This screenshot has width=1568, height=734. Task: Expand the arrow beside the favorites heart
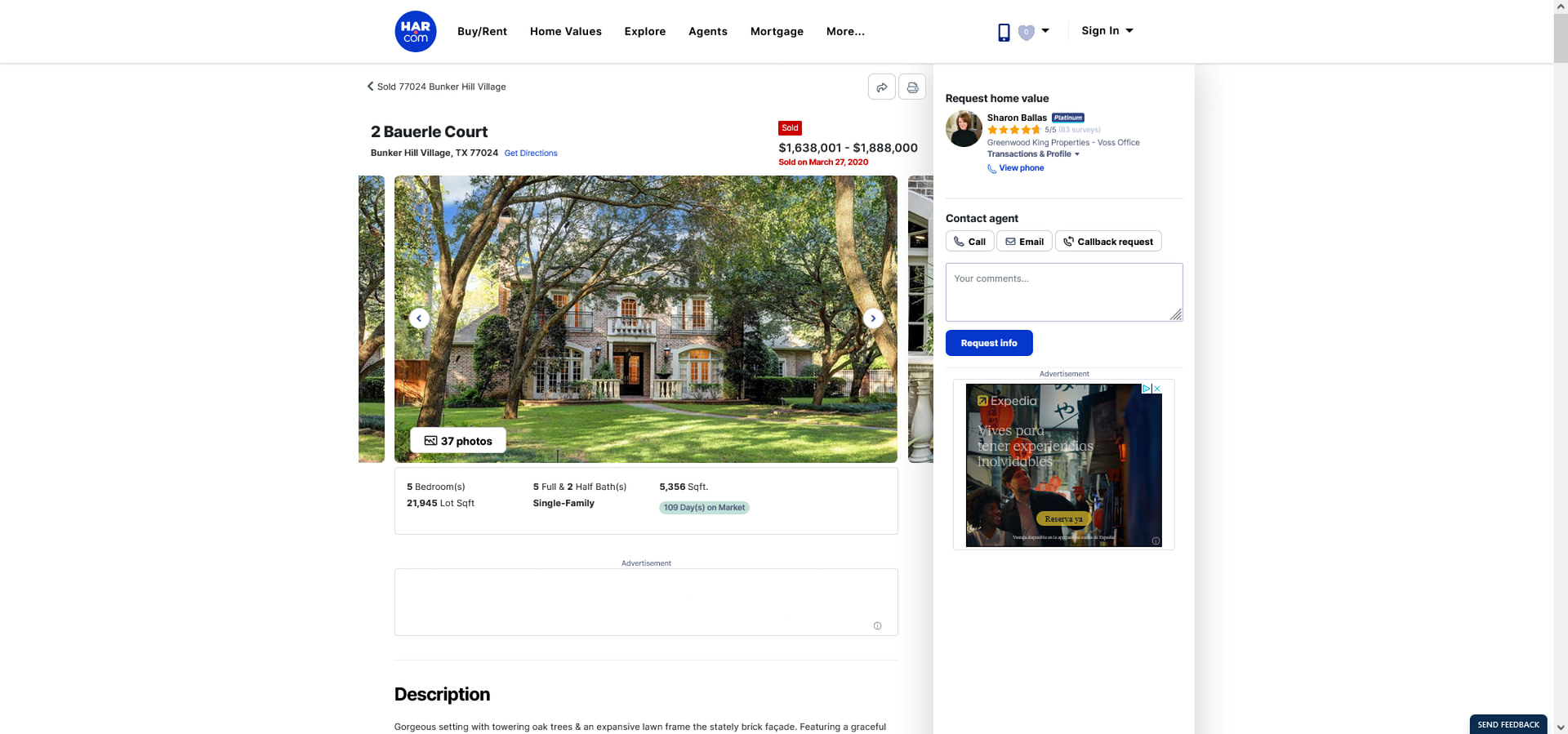(x=1045, y=31)
